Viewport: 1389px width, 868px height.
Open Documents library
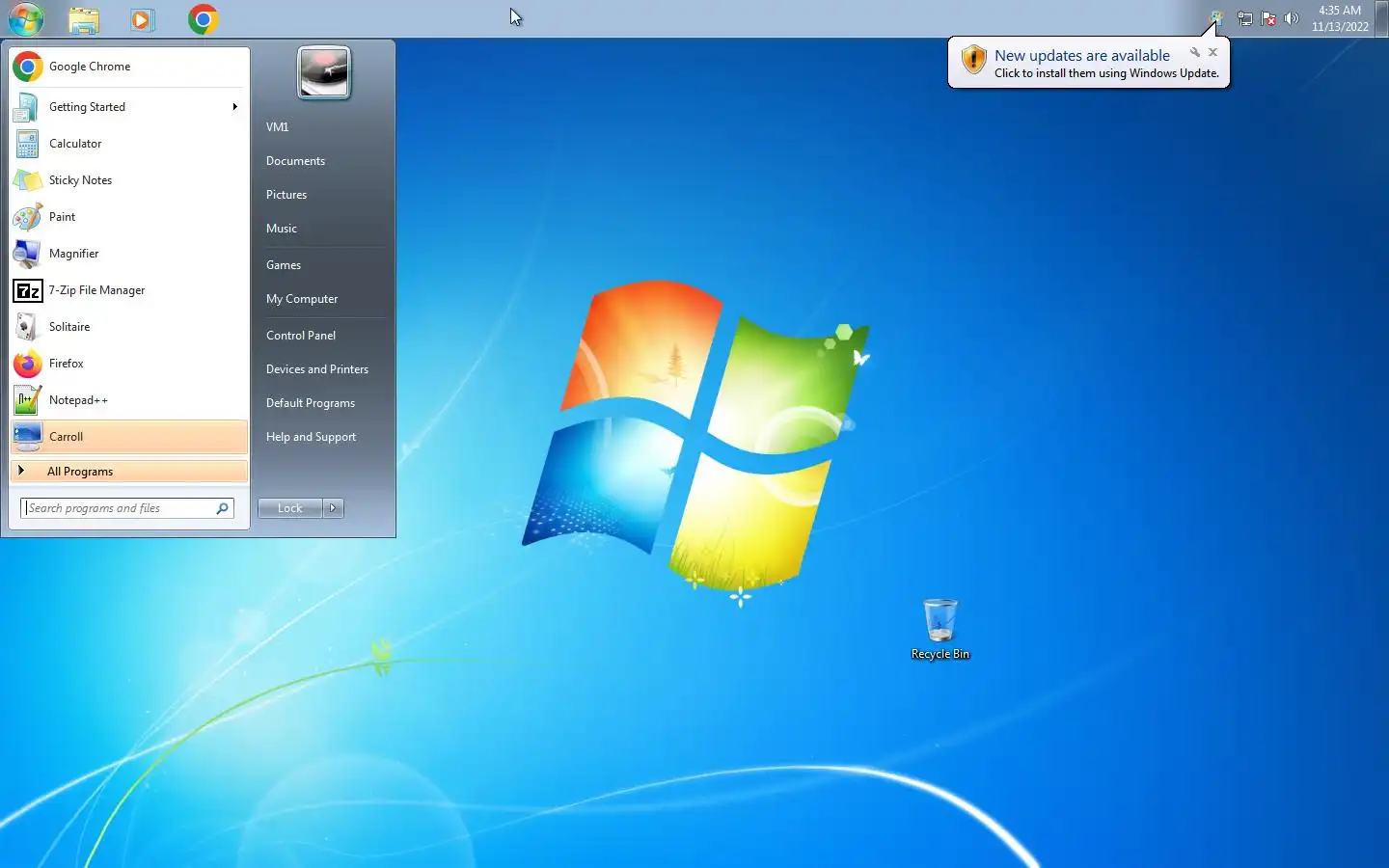tap(324, 161)
